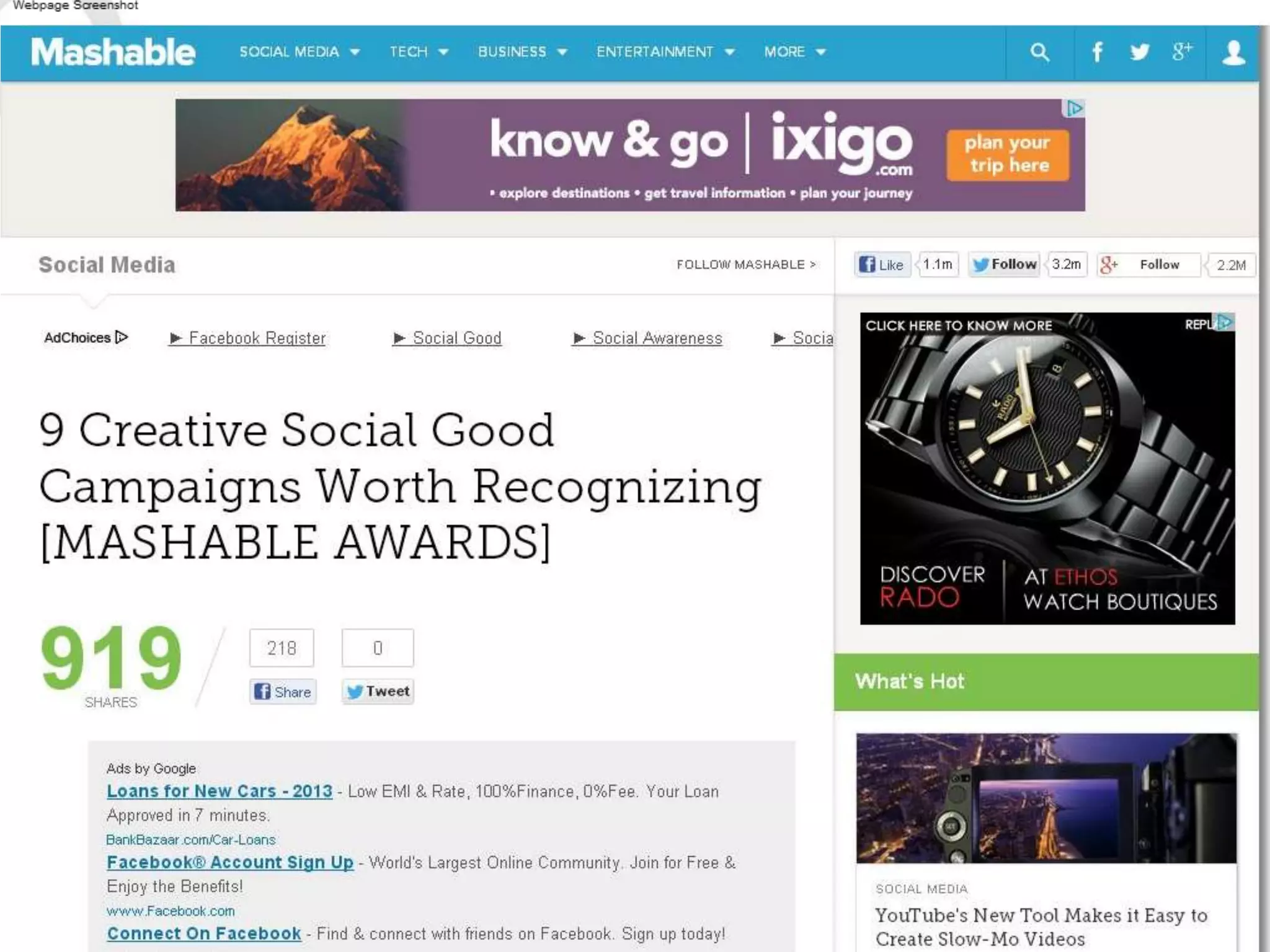Open the Social Good ad link
Image resolution: width=1270 pixels, height=952 pixels.
(456, 338)
